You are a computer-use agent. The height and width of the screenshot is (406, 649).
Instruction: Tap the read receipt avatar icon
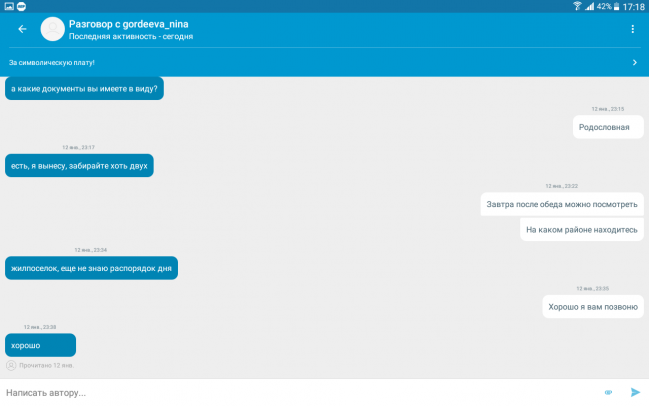coord(11,365)
